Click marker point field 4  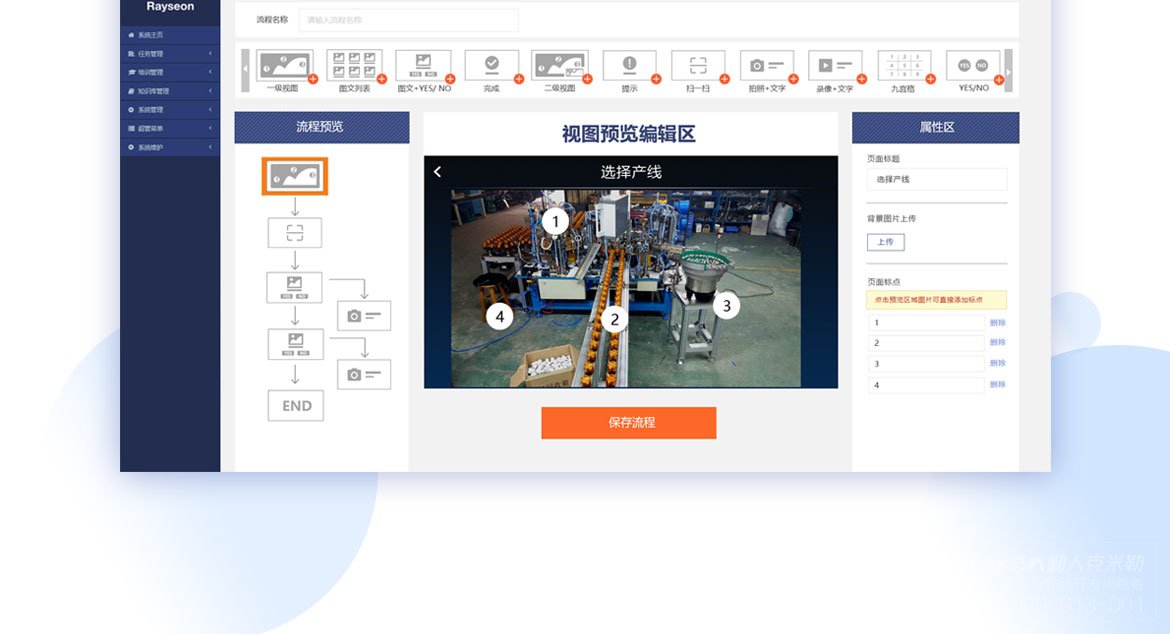pyautogui.click(x=926, y=385)
